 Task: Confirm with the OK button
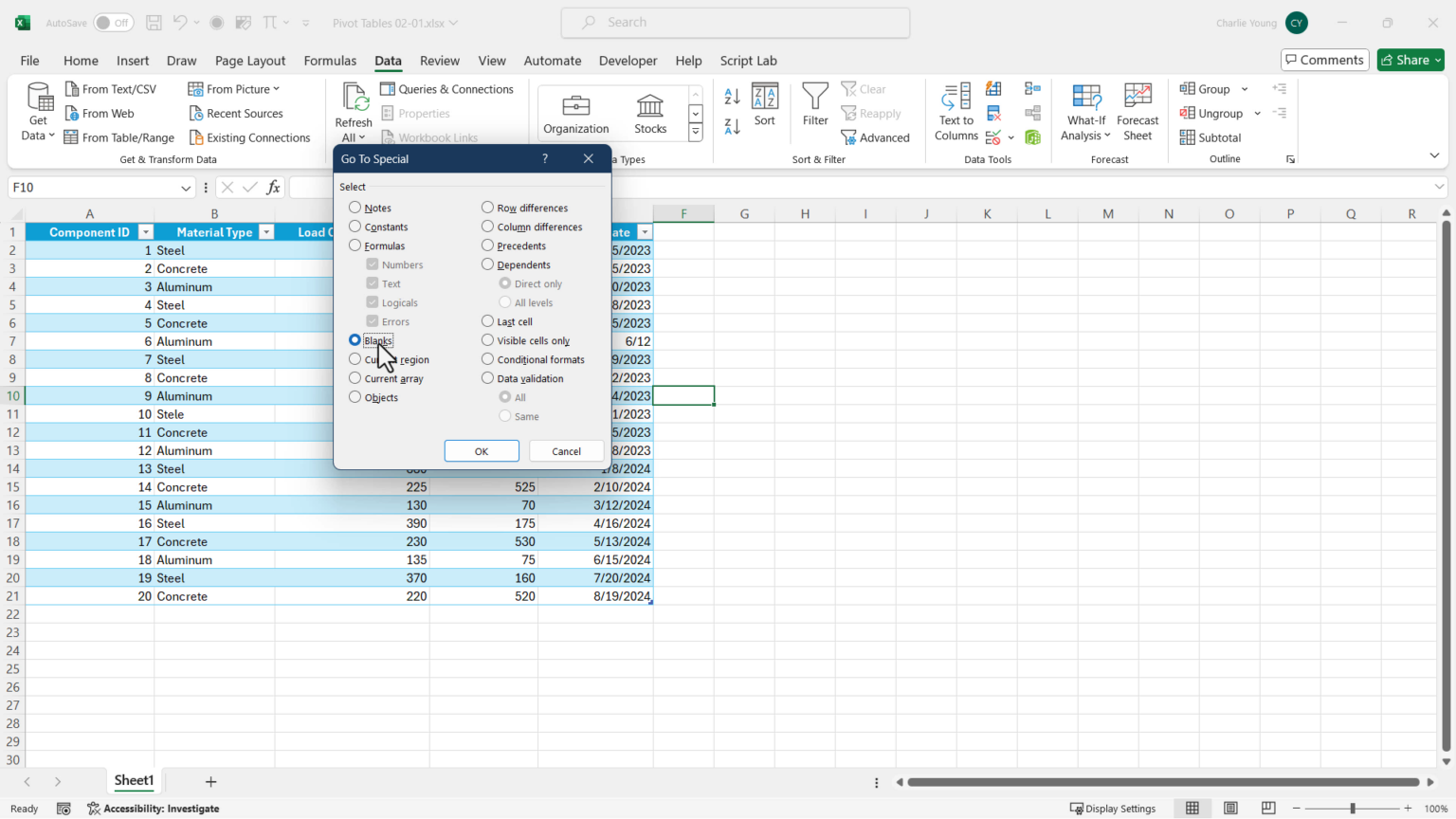click(482, 451)
